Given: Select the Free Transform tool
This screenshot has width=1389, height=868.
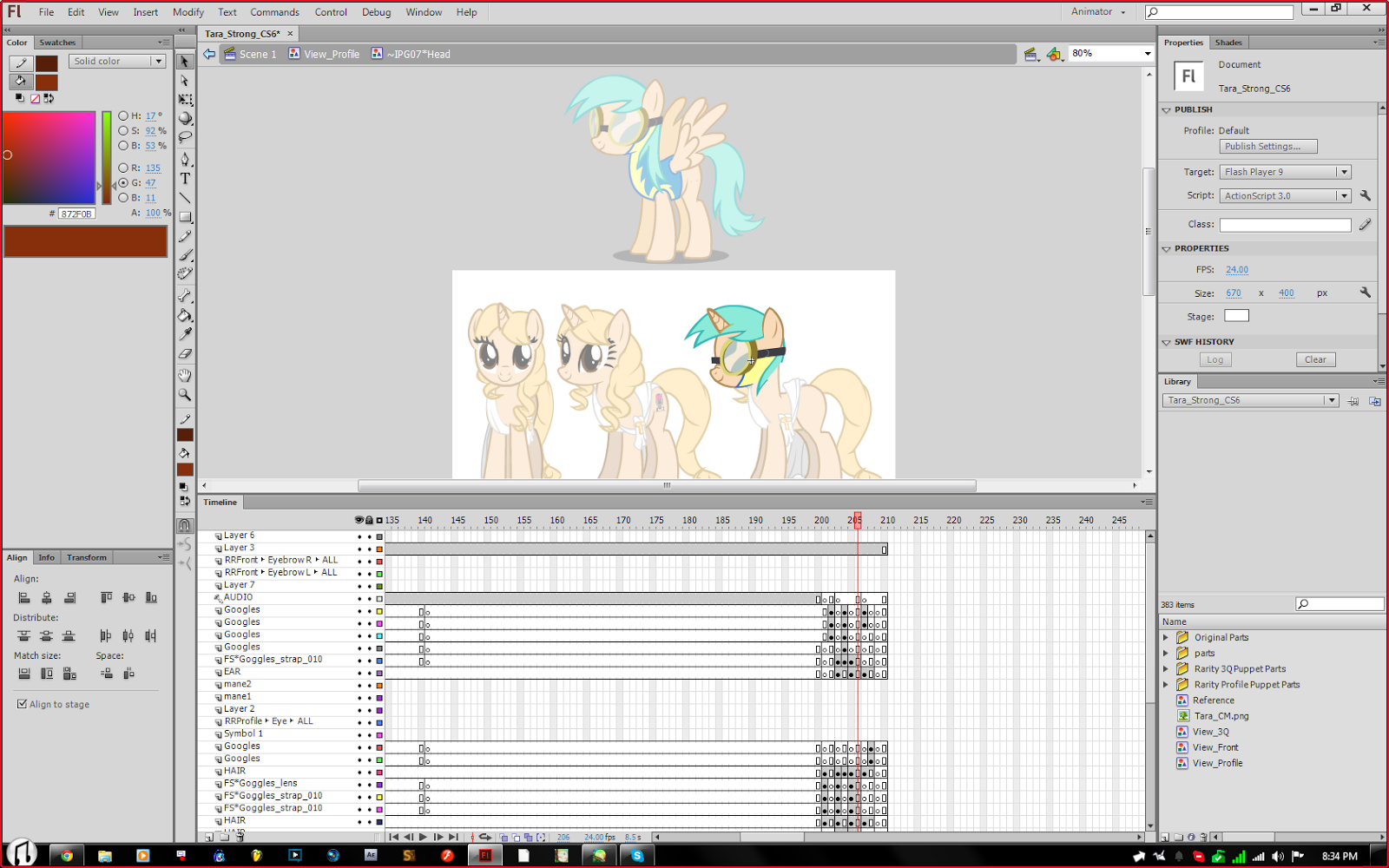Looking at the screenshot, I should tap(185, 100).
